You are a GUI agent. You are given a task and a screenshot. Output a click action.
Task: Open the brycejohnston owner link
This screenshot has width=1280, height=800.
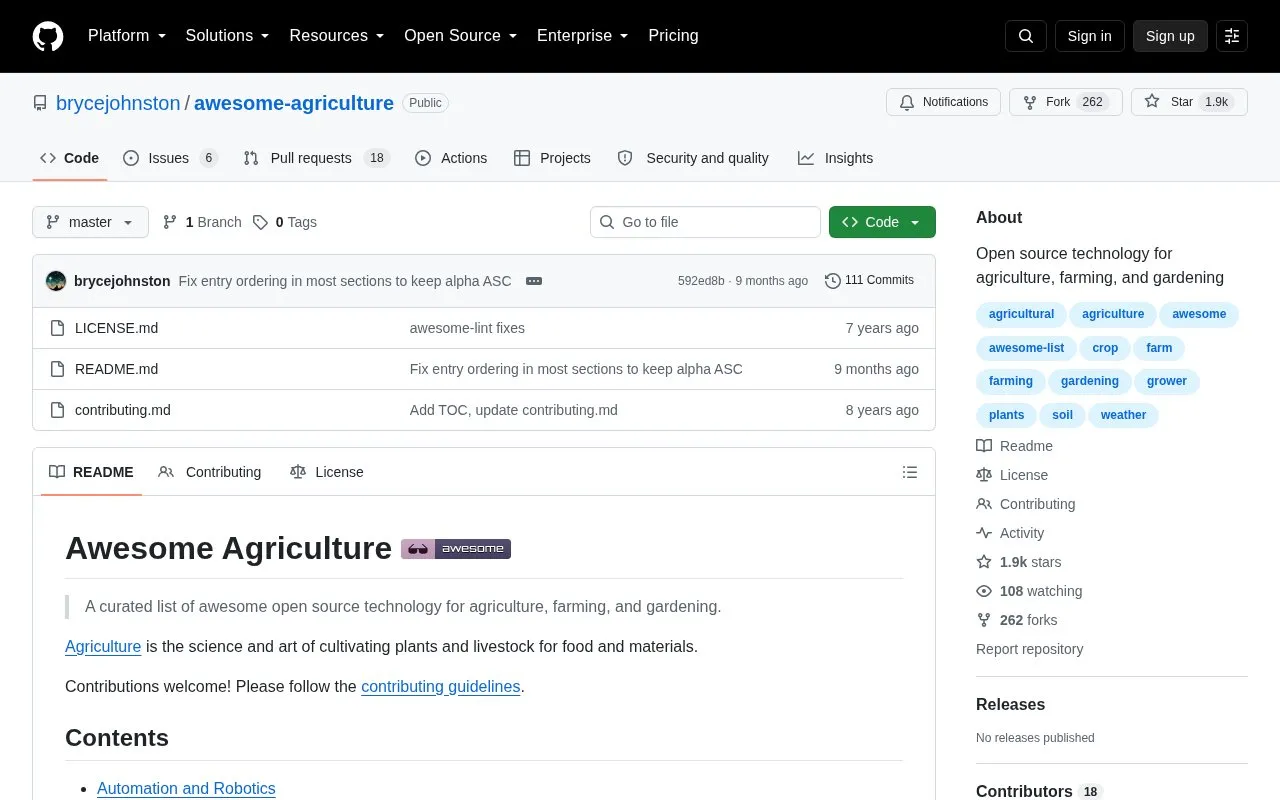click(x=118, y=103)
